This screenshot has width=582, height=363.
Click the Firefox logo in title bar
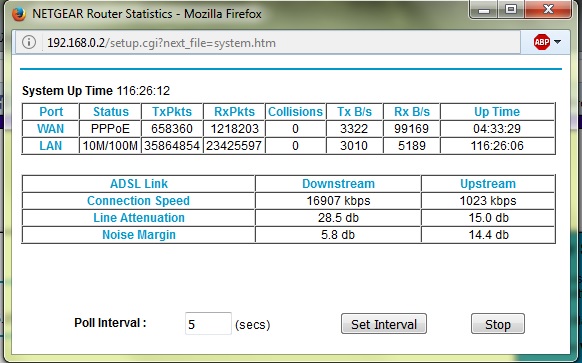18,14
